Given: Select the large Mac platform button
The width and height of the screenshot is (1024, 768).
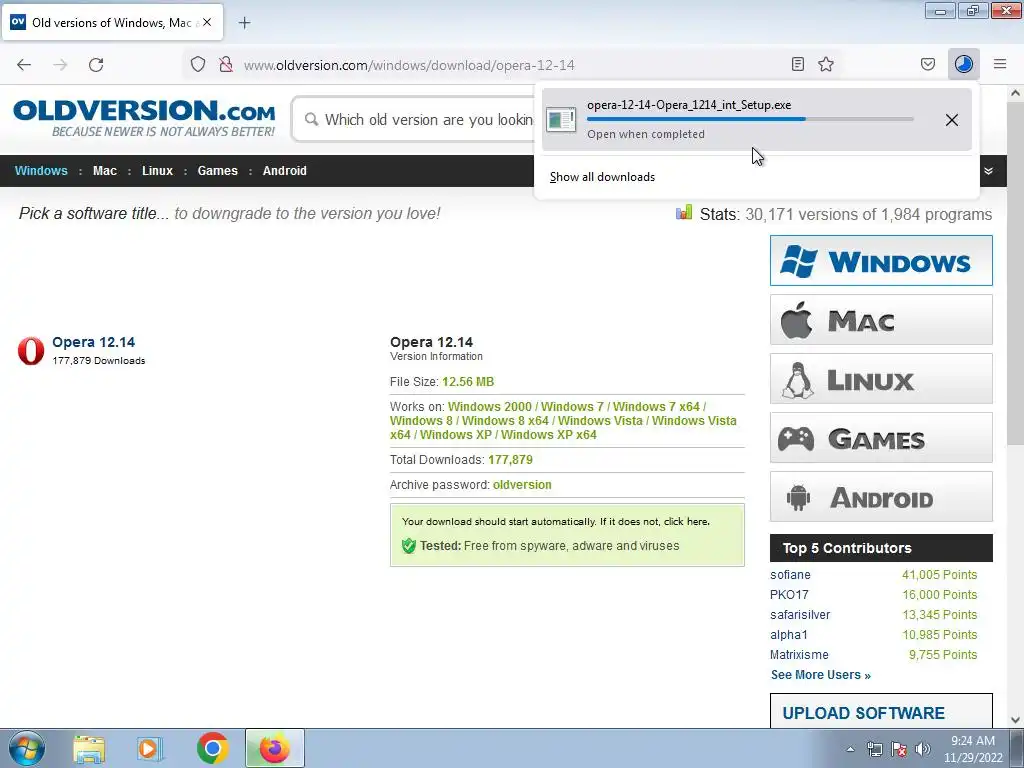Looking at the screenshot, I should (881, 320).
